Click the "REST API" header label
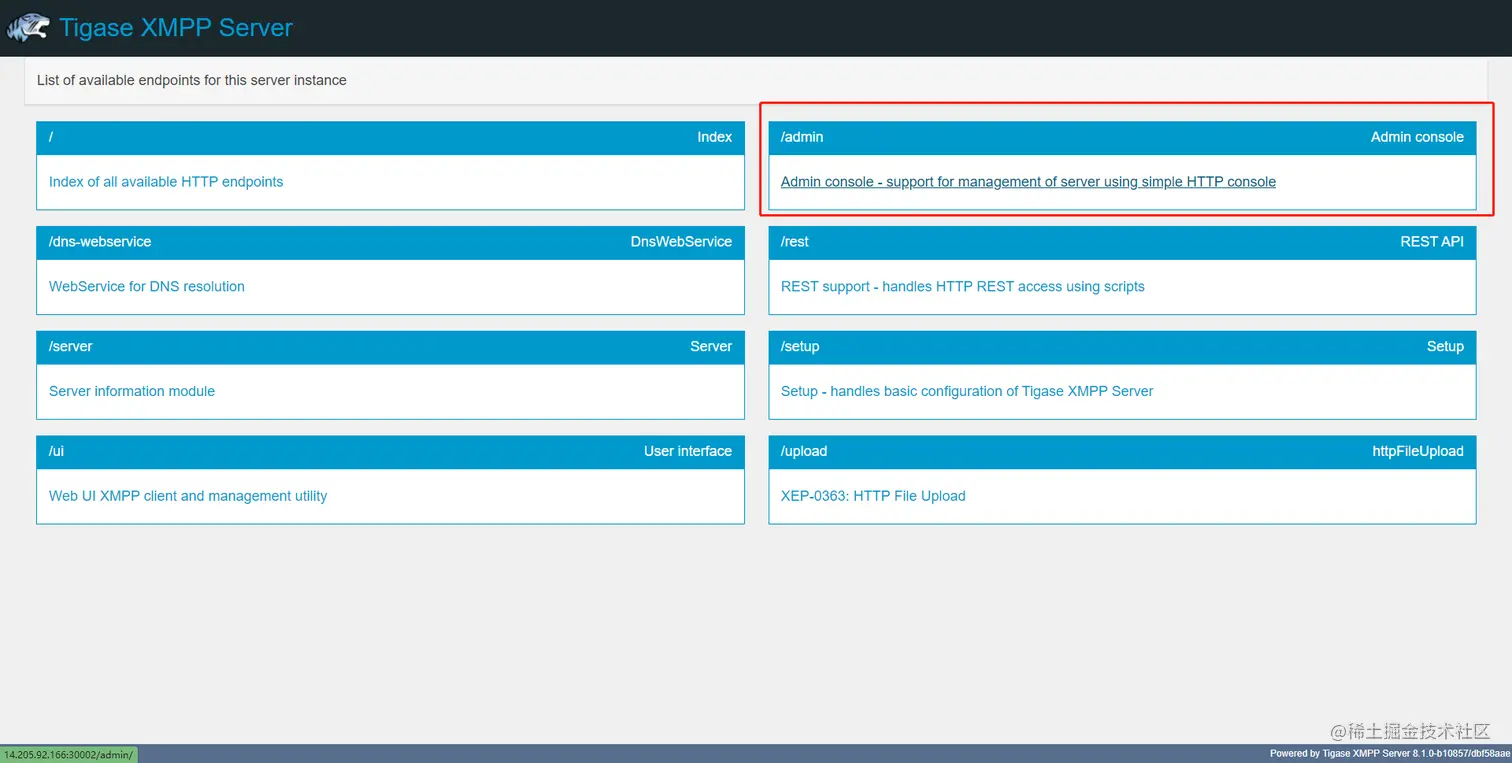The height and width of the screenshot is (763, 1512). click(x=1432, y=242)
